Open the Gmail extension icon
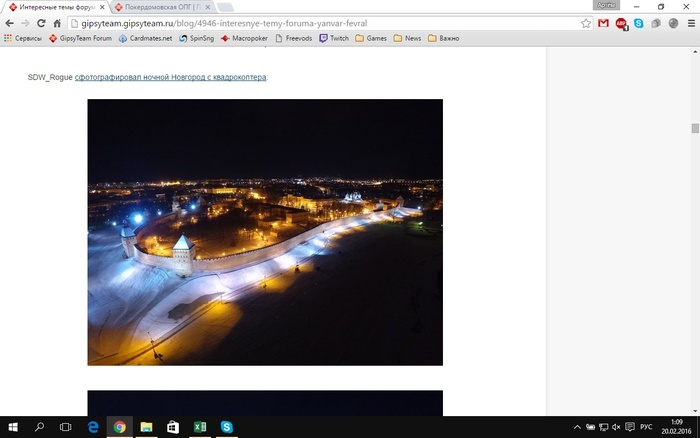This screenshot has width=700, height=438. point(603,23)
